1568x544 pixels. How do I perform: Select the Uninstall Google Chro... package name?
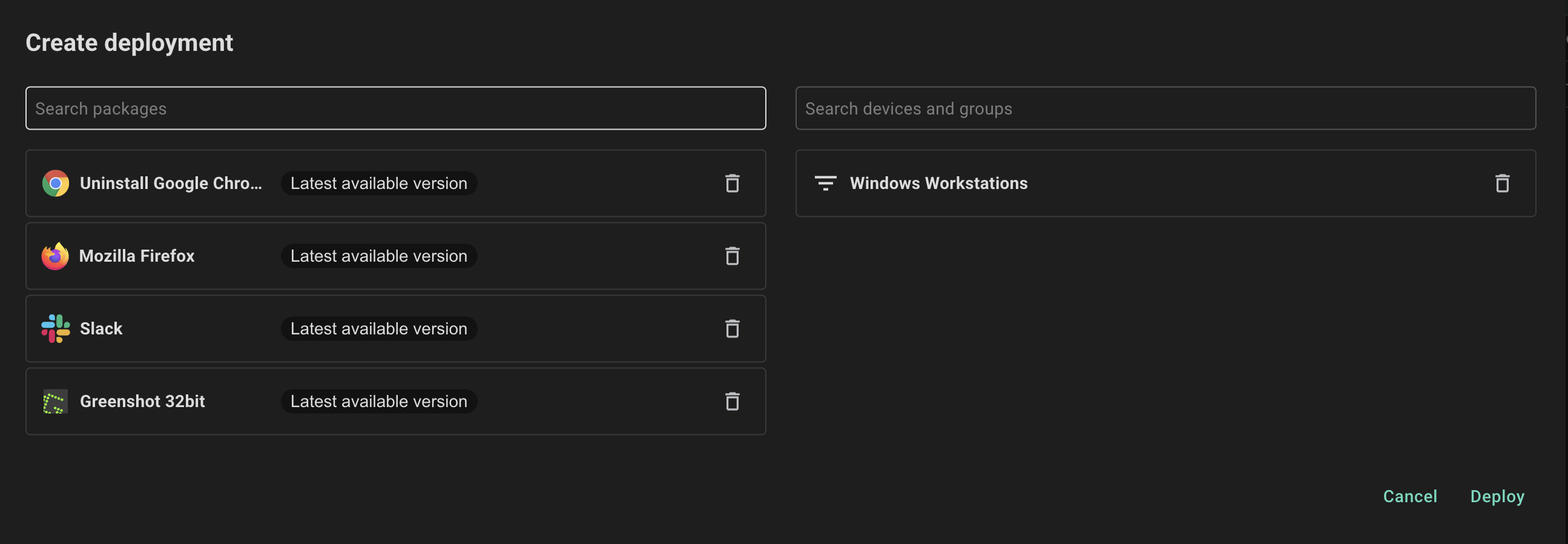pos(171,184)
